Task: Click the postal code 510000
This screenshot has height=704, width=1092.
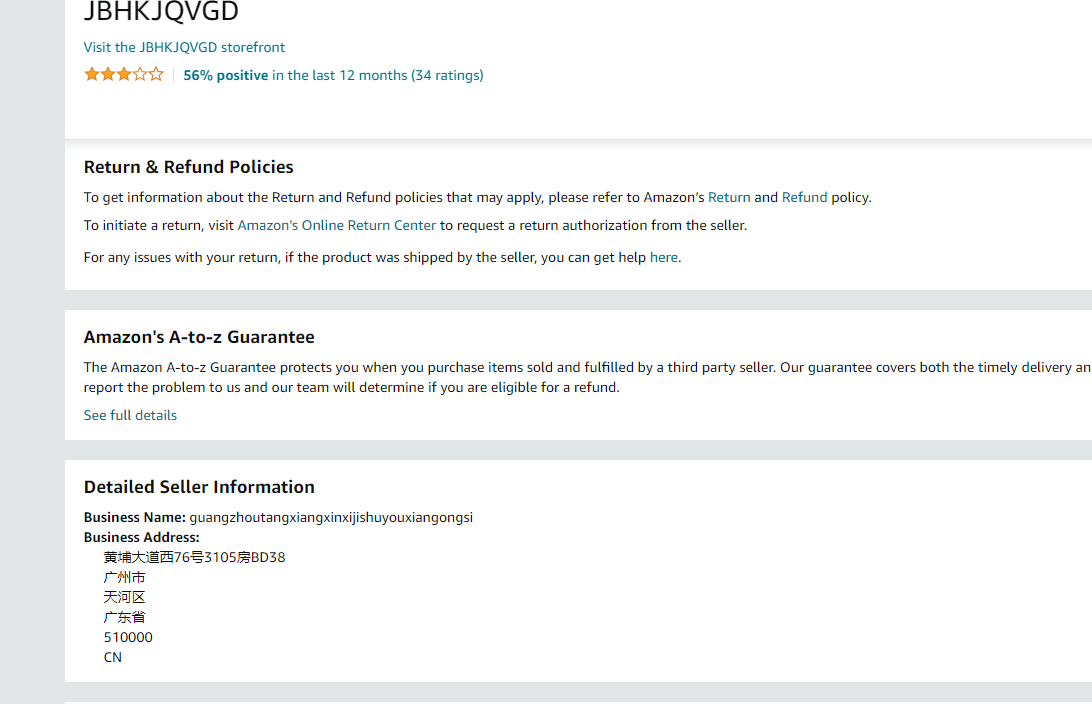Action: (x=128, y=637)
